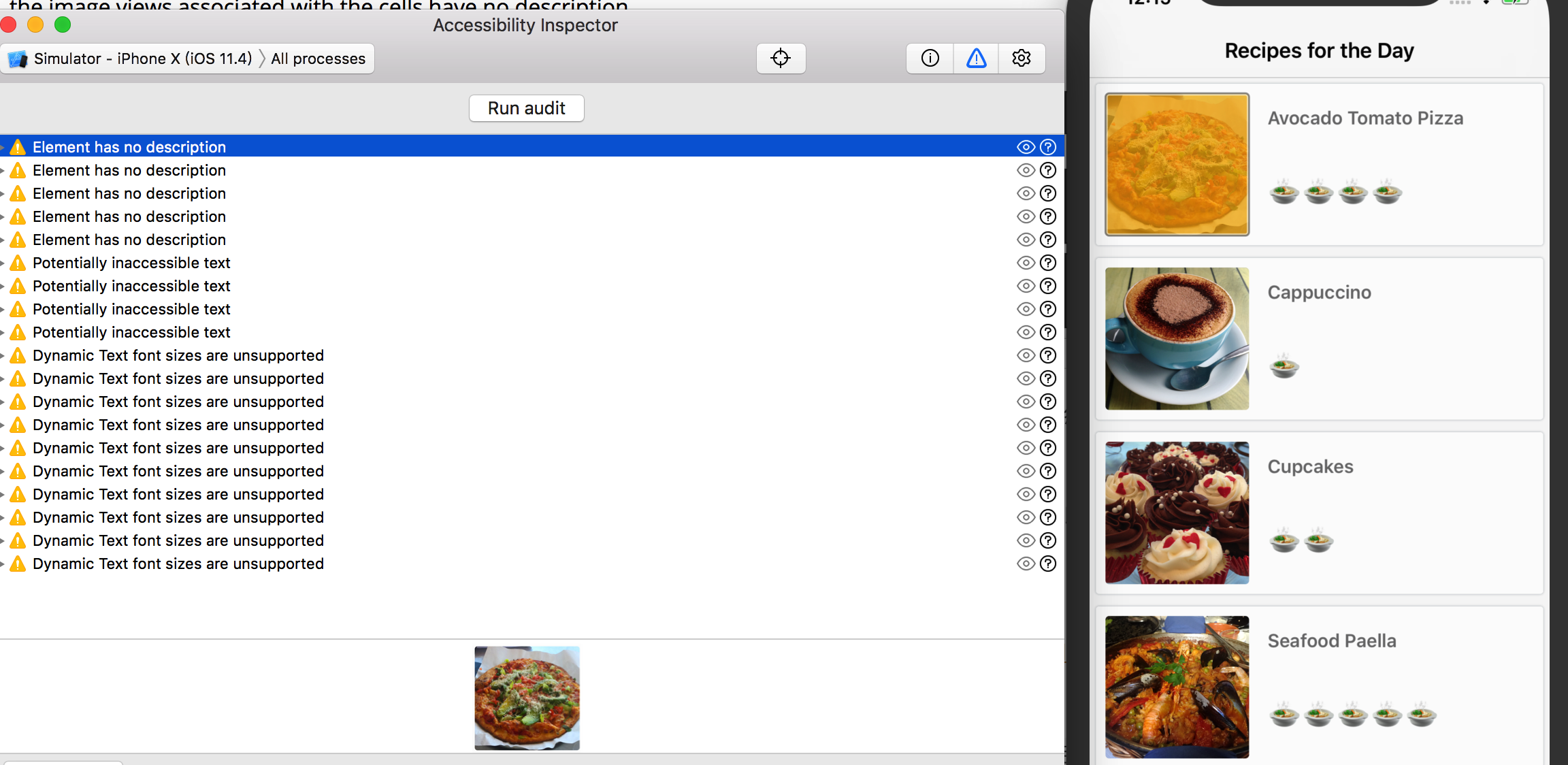Switch to the Audit warning triangle tab
This screenshot has height=765, width=1568.
pyautogui.click(x=976, y=59)
